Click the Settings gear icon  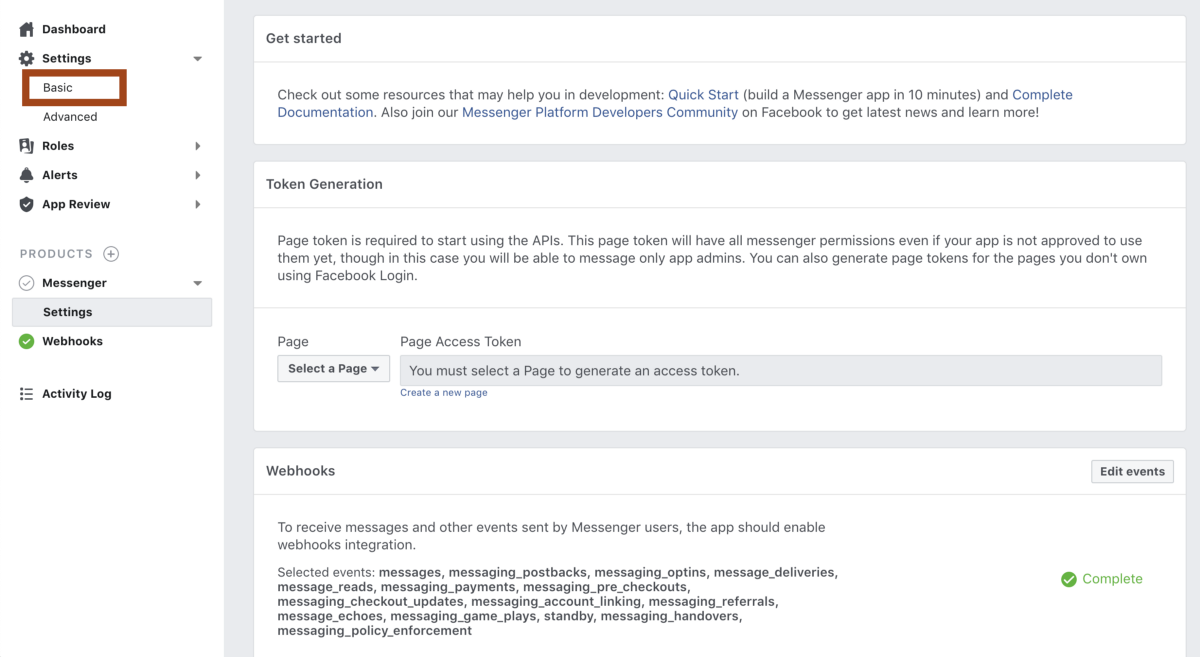pos(27,59)
